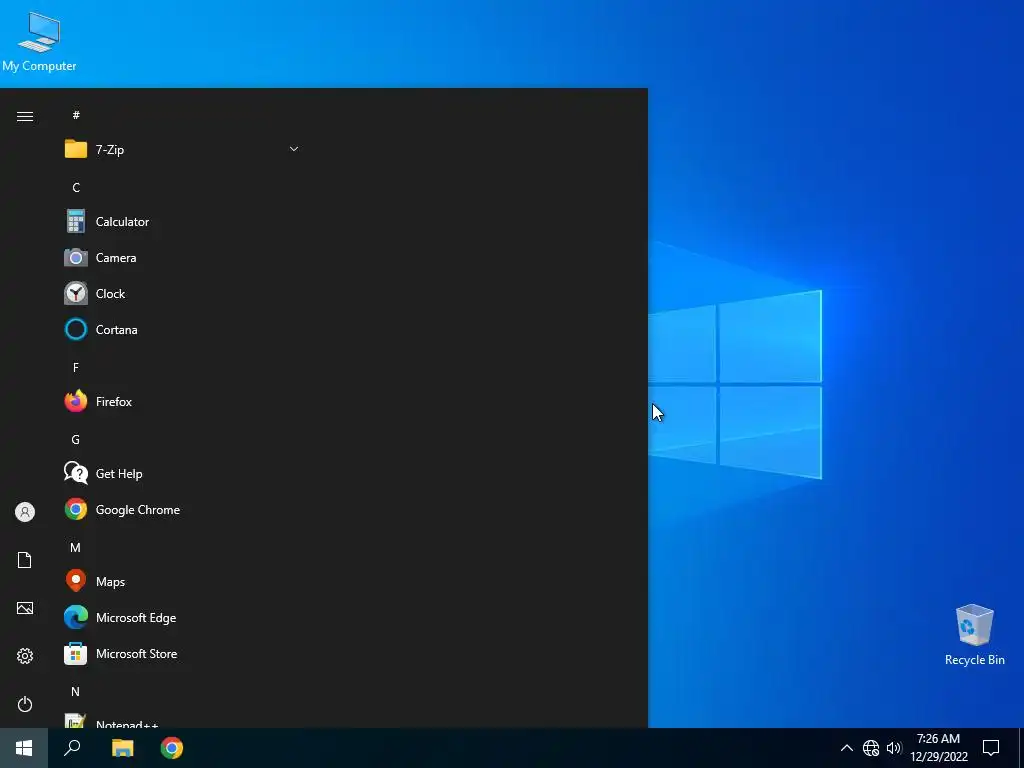Click the Show desktop strip
Viewport: 1024px width, 768px height.
pyautogui.click(x=1021, y=748)
